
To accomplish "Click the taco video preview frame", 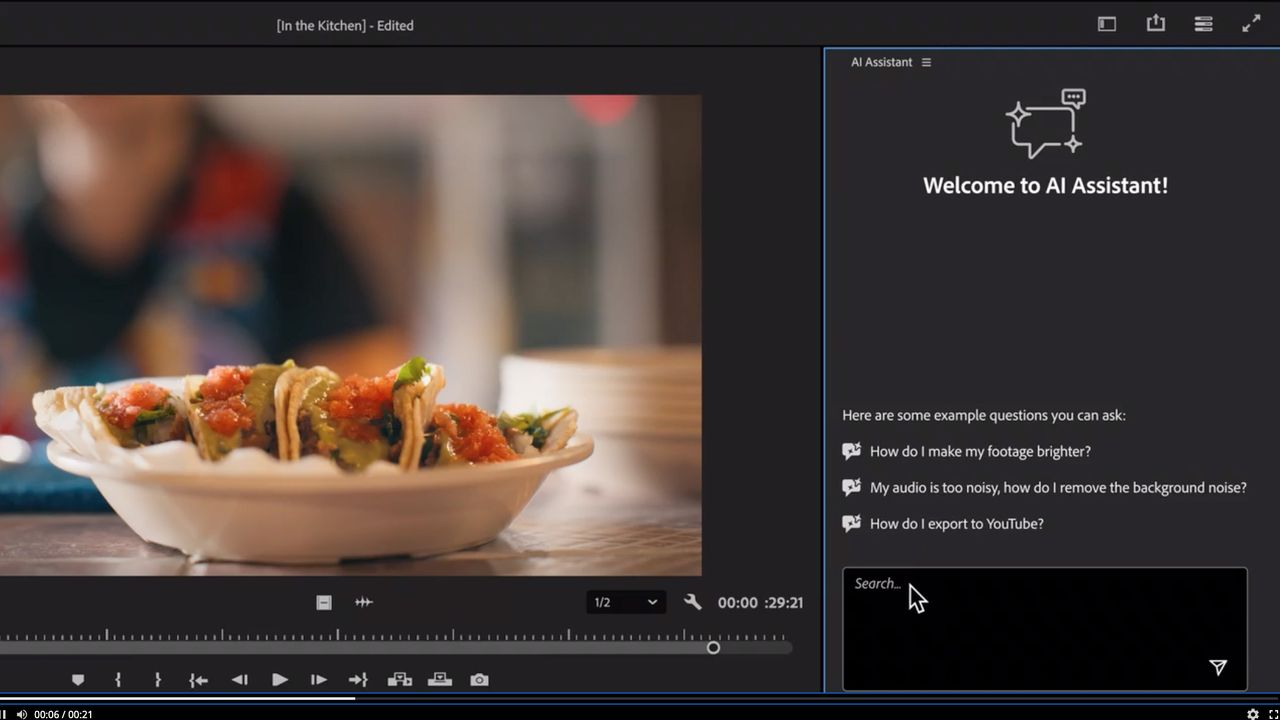I will [x=350, y=335].
